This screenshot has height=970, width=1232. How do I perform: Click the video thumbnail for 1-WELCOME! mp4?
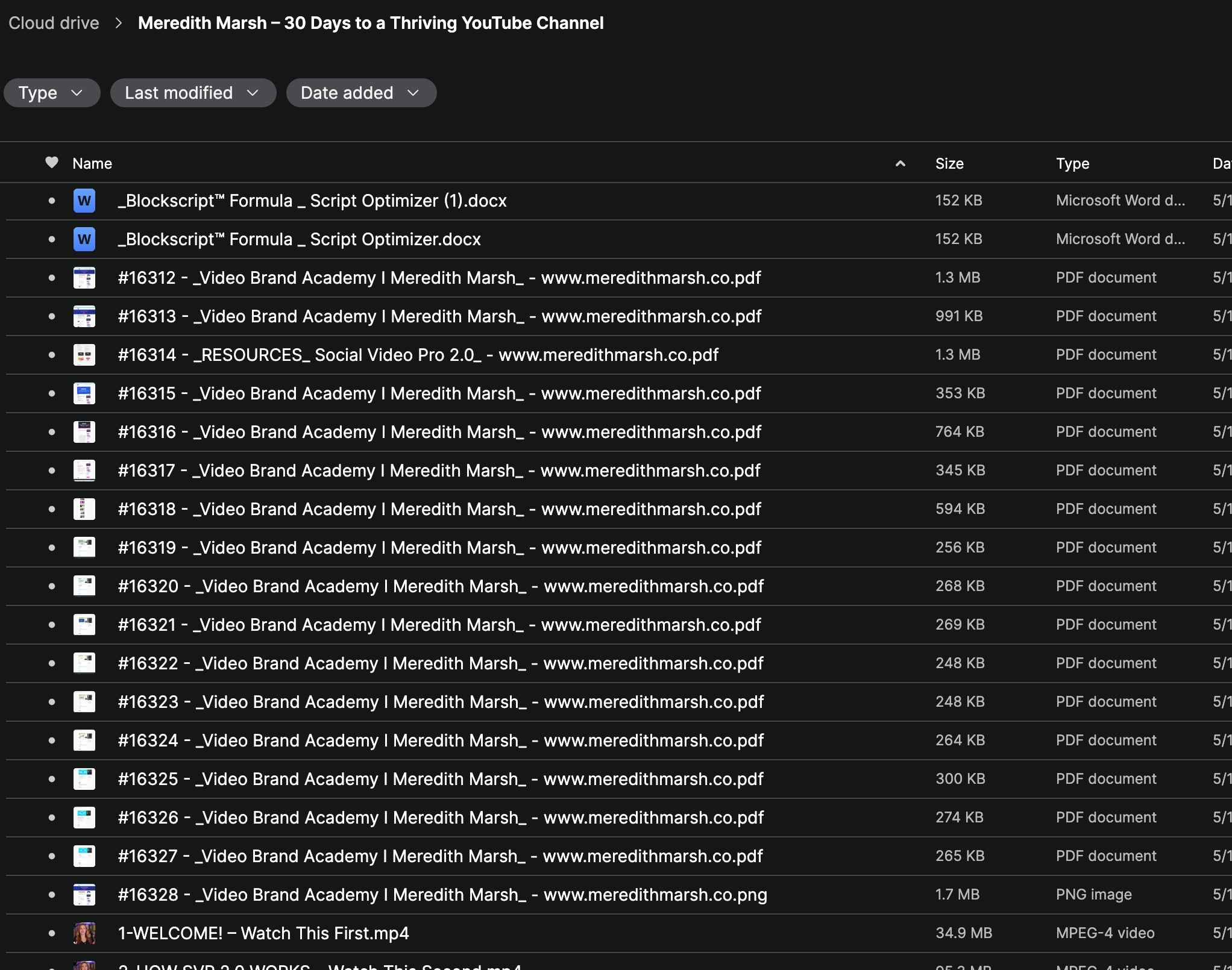coord(84,933)
